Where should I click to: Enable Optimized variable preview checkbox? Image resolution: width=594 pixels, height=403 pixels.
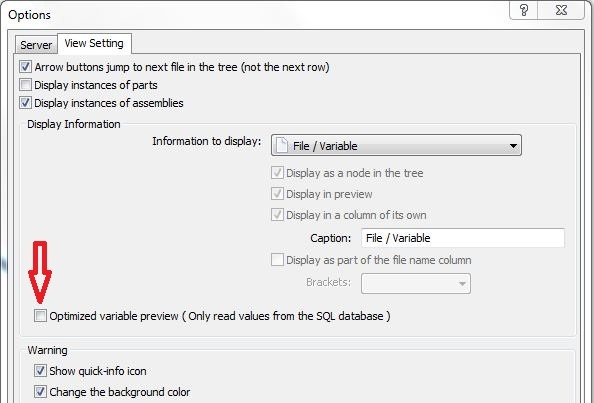pyautogui.click(x=40, y=316)
